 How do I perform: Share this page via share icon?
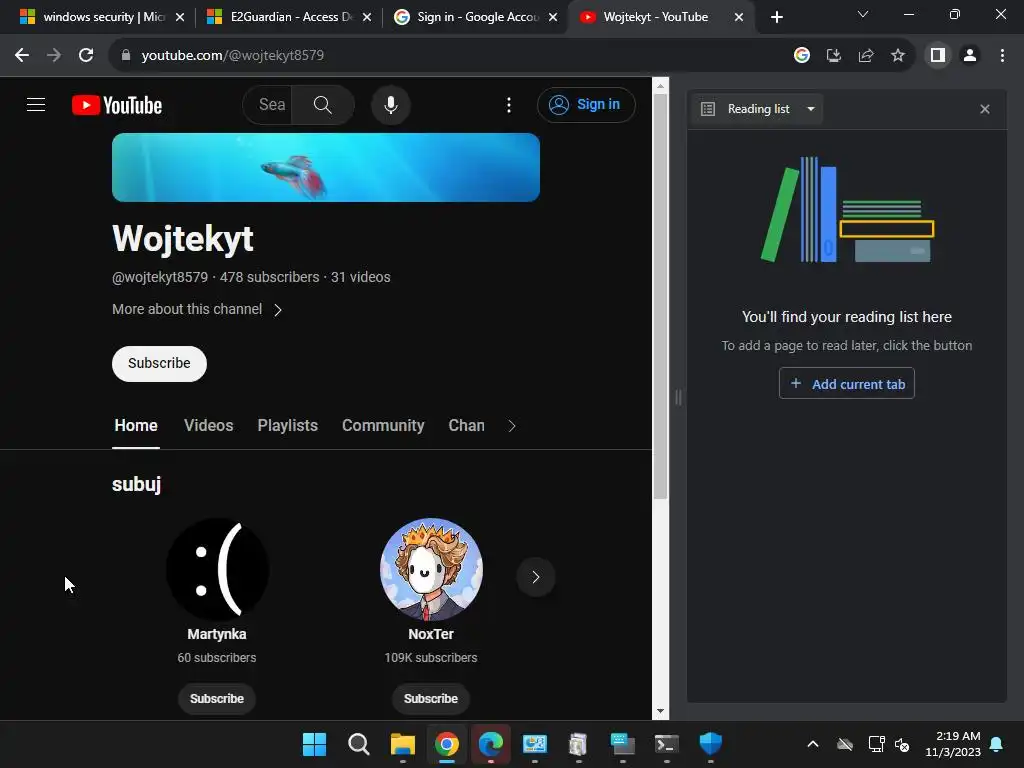pyautogui.click(x=866, y=55)
